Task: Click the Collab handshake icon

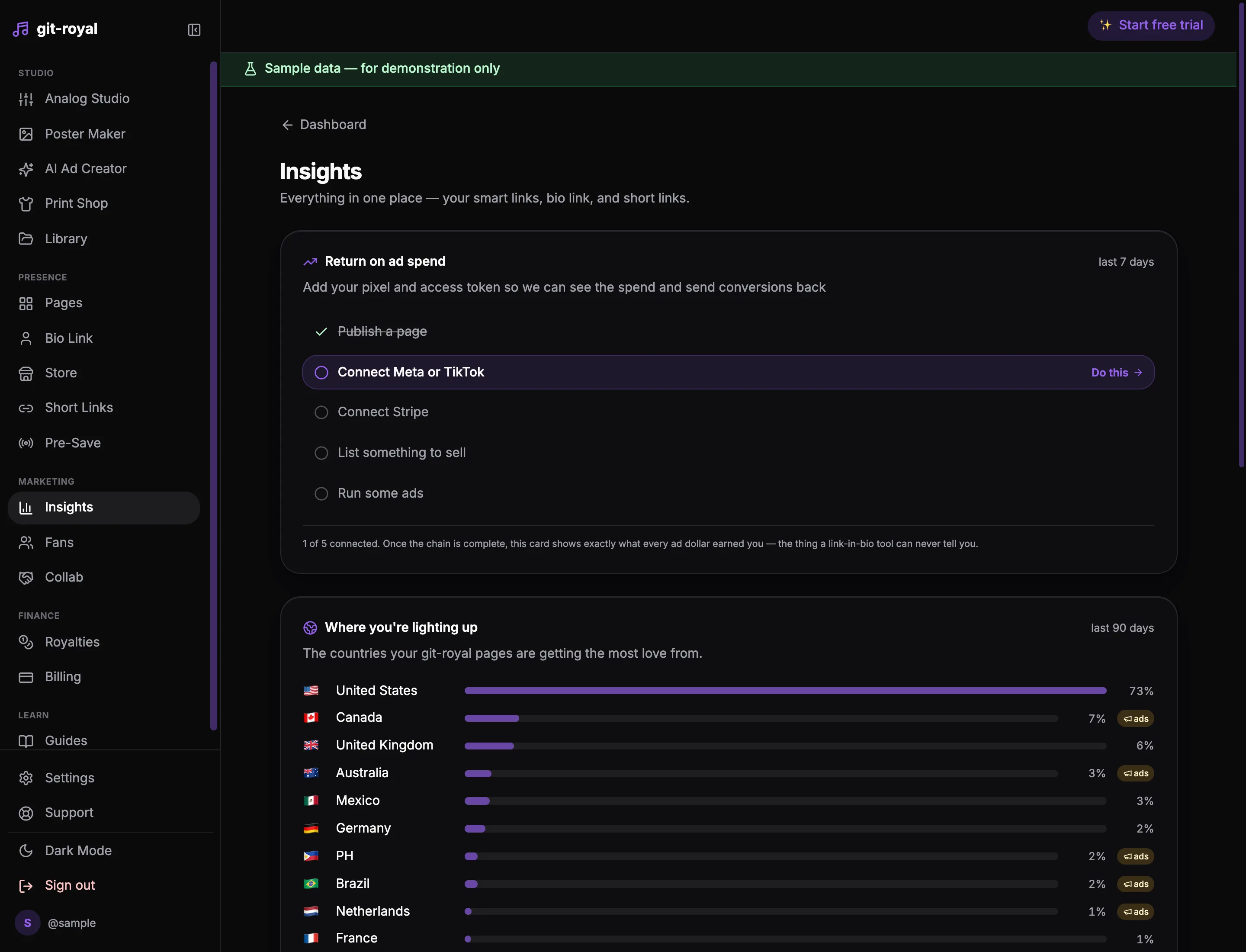Action: tap(26, 577)
